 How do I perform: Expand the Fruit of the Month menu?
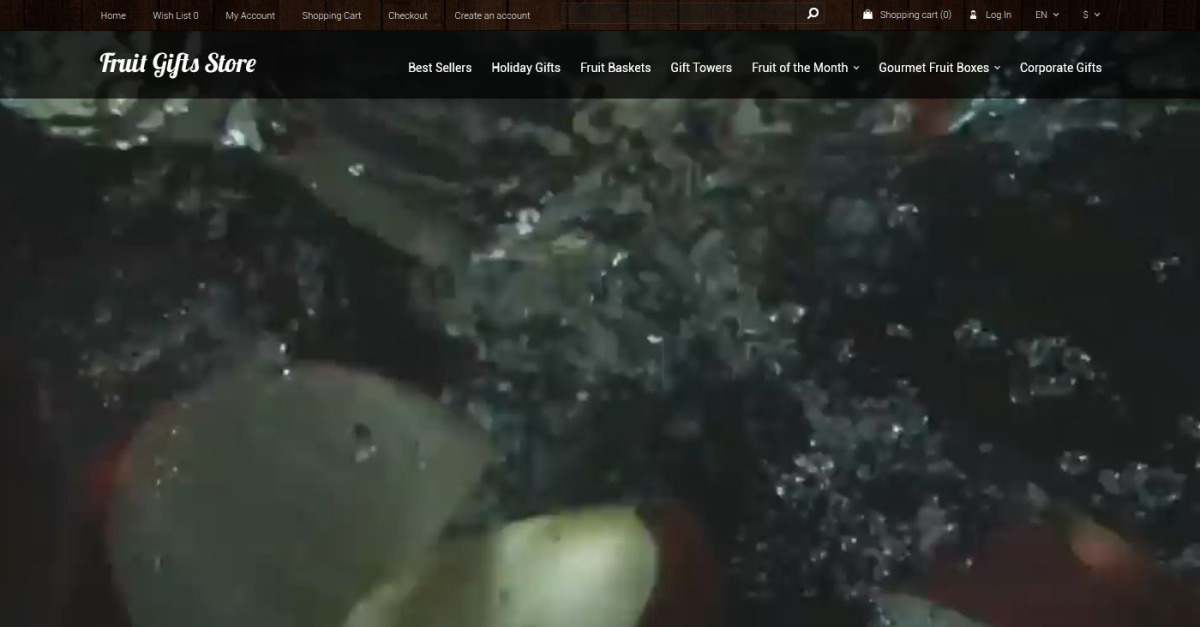tap(805, 68)
